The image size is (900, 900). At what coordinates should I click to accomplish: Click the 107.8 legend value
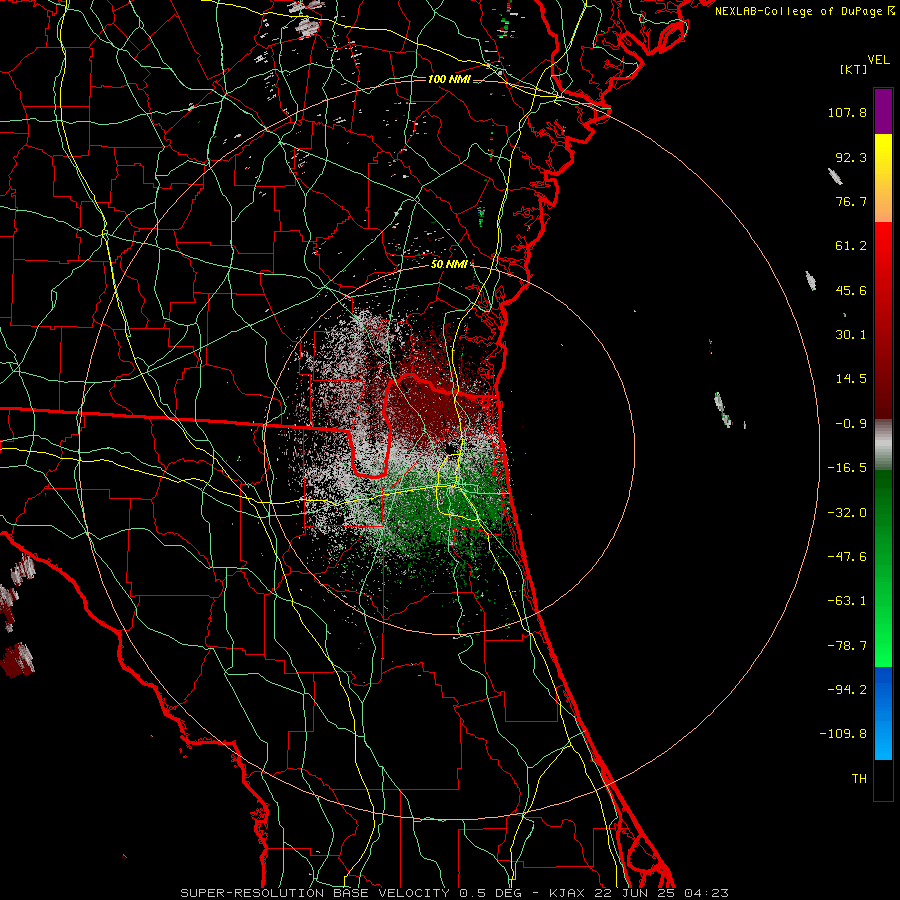847,113
